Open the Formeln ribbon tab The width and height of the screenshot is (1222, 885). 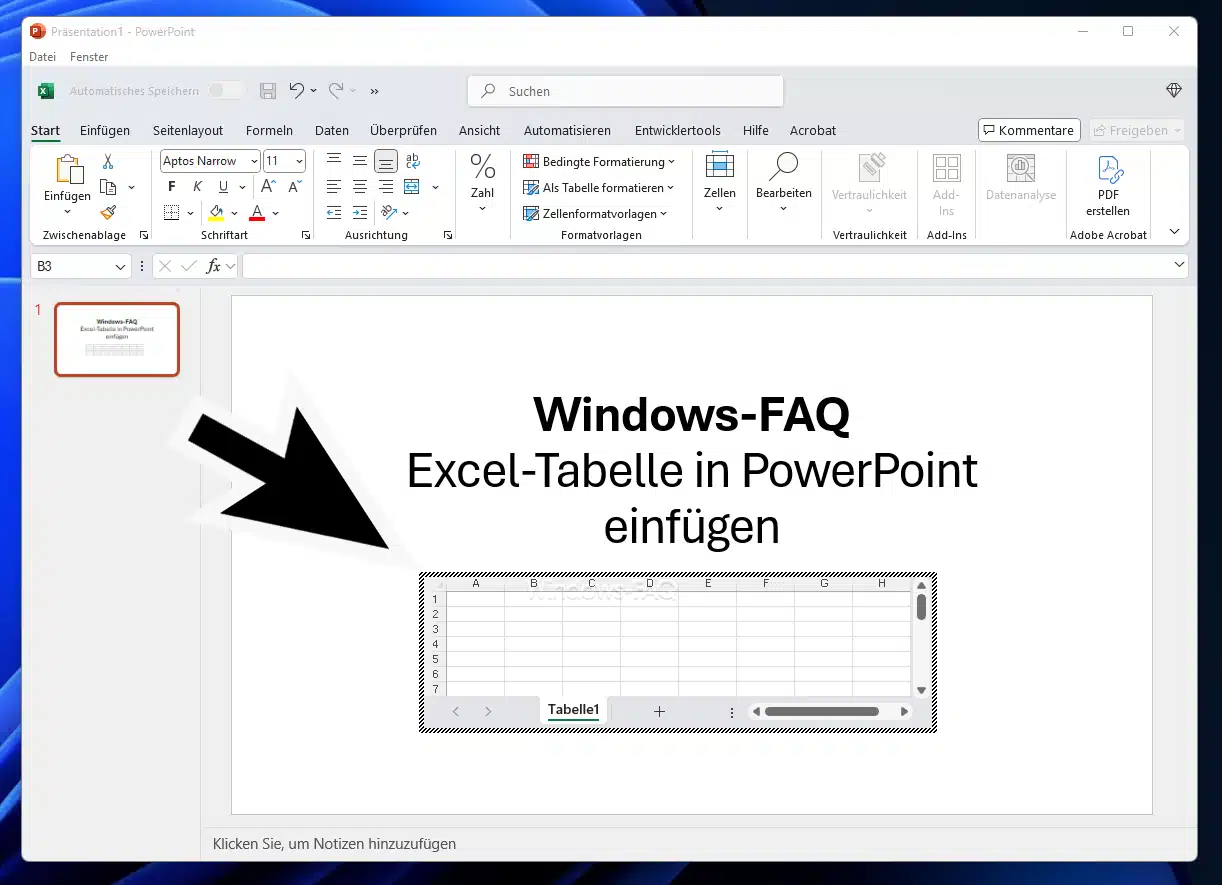click(x=269, y=130)
